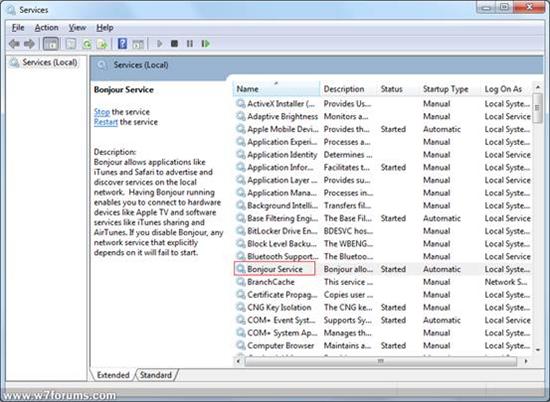Viewport: 550px width, 402px height.
Task: Click the Export List toolbar icon
Action: click(102, 44)
